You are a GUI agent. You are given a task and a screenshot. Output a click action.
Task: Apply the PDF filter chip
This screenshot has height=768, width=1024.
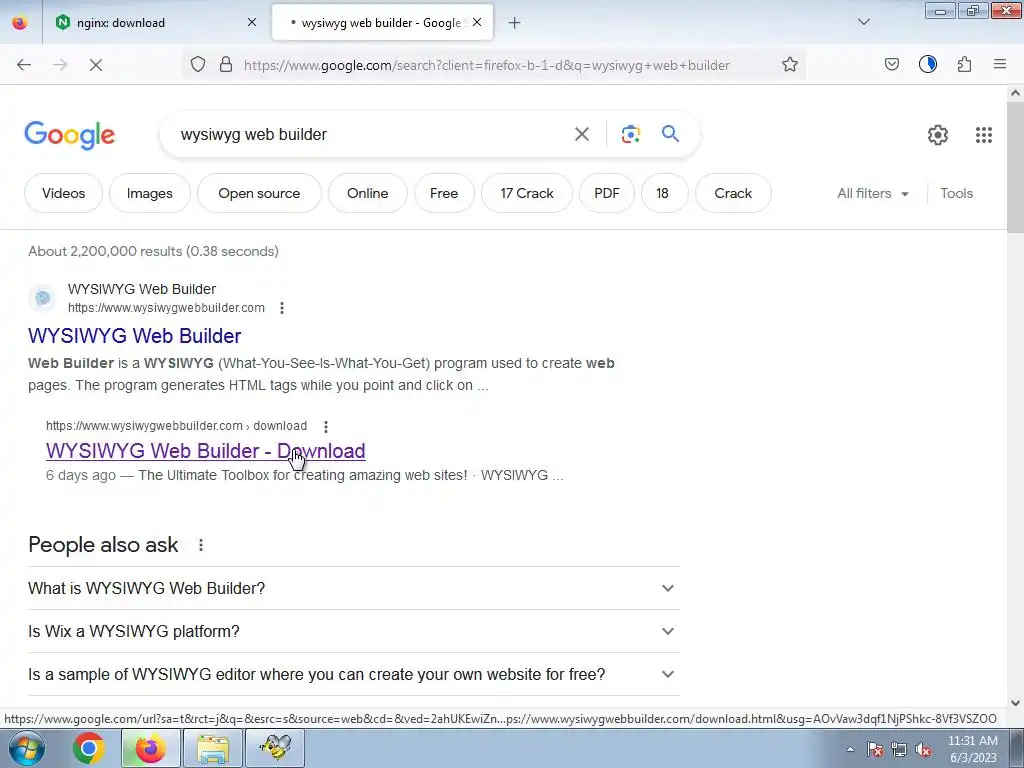tap(607, 193)
